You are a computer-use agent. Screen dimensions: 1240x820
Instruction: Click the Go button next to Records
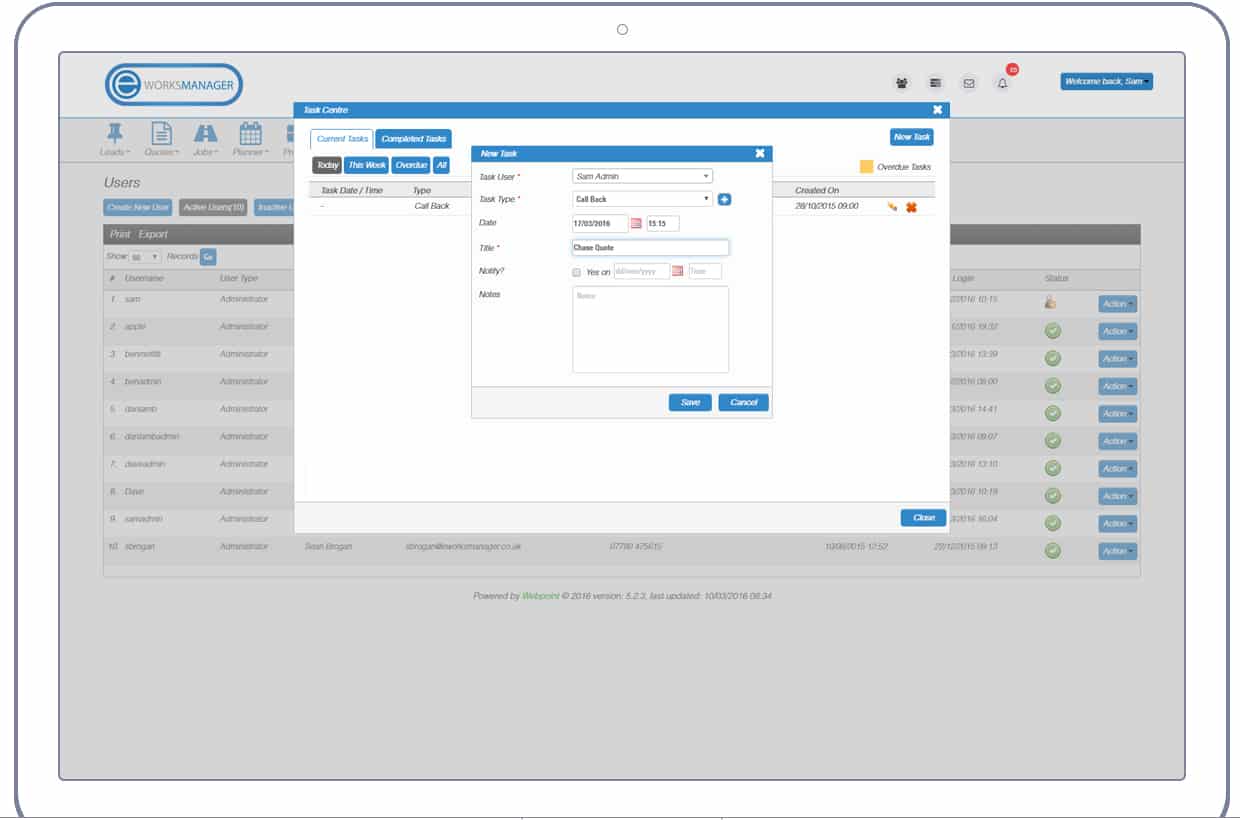click(208, 257)
